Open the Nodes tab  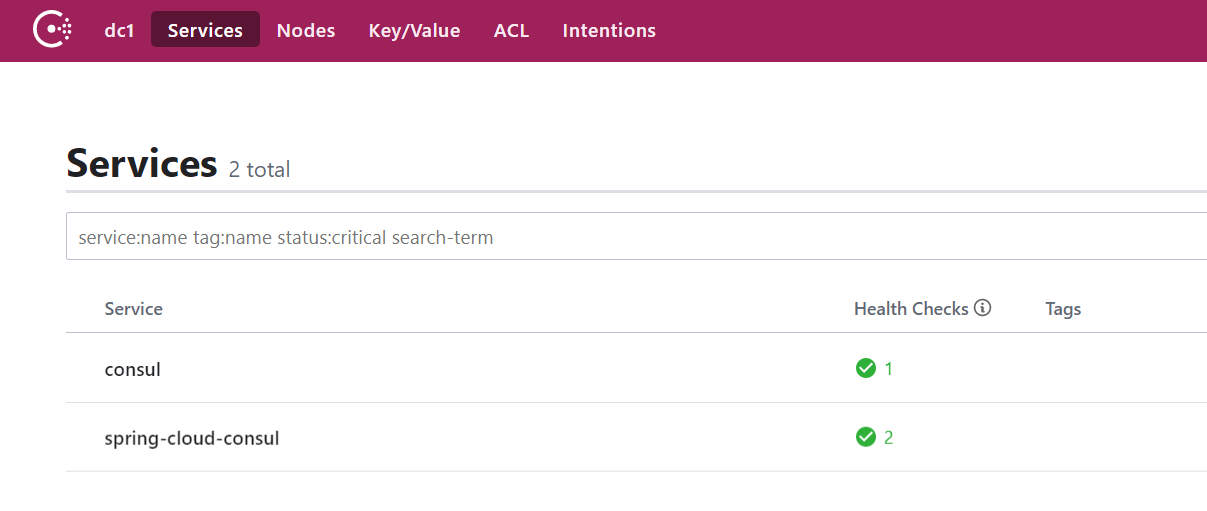click(x=306, y=30)
